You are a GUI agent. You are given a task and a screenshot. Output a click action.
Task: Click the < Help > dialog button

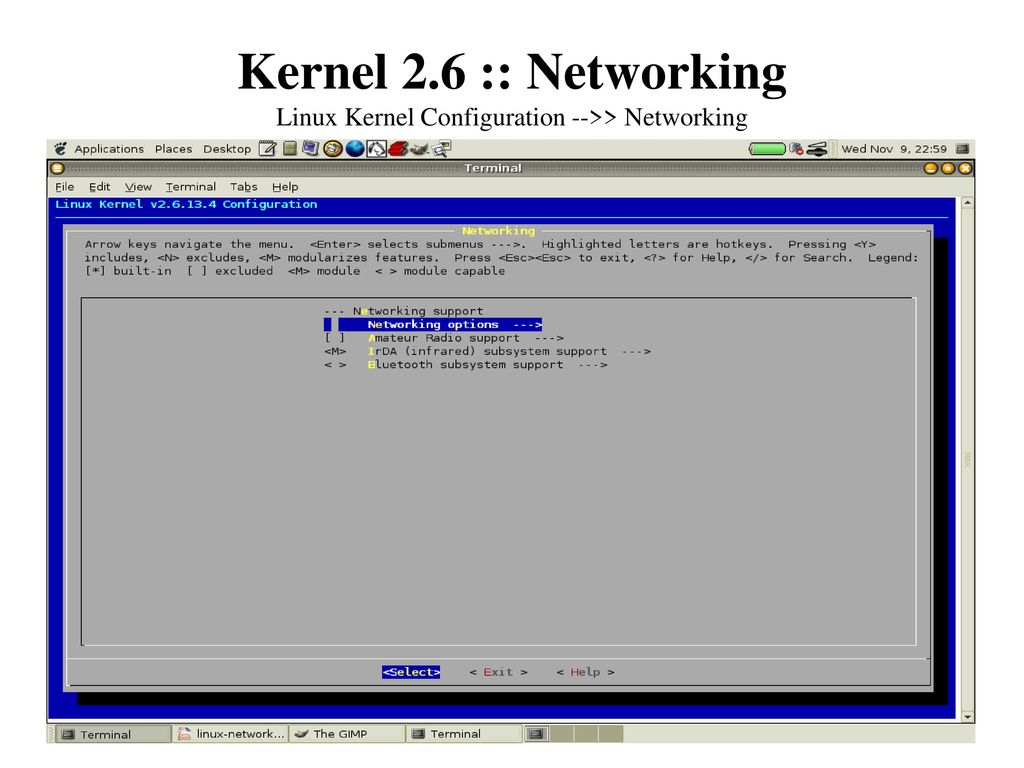click(x=585, y=672)
